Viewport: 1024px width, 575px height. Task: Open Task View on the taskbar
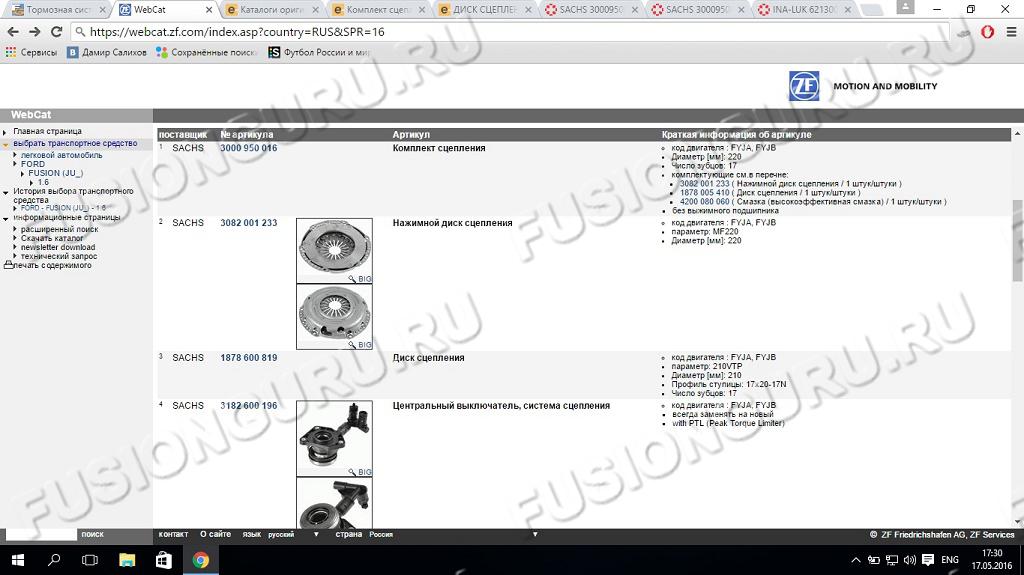(90, 560)
